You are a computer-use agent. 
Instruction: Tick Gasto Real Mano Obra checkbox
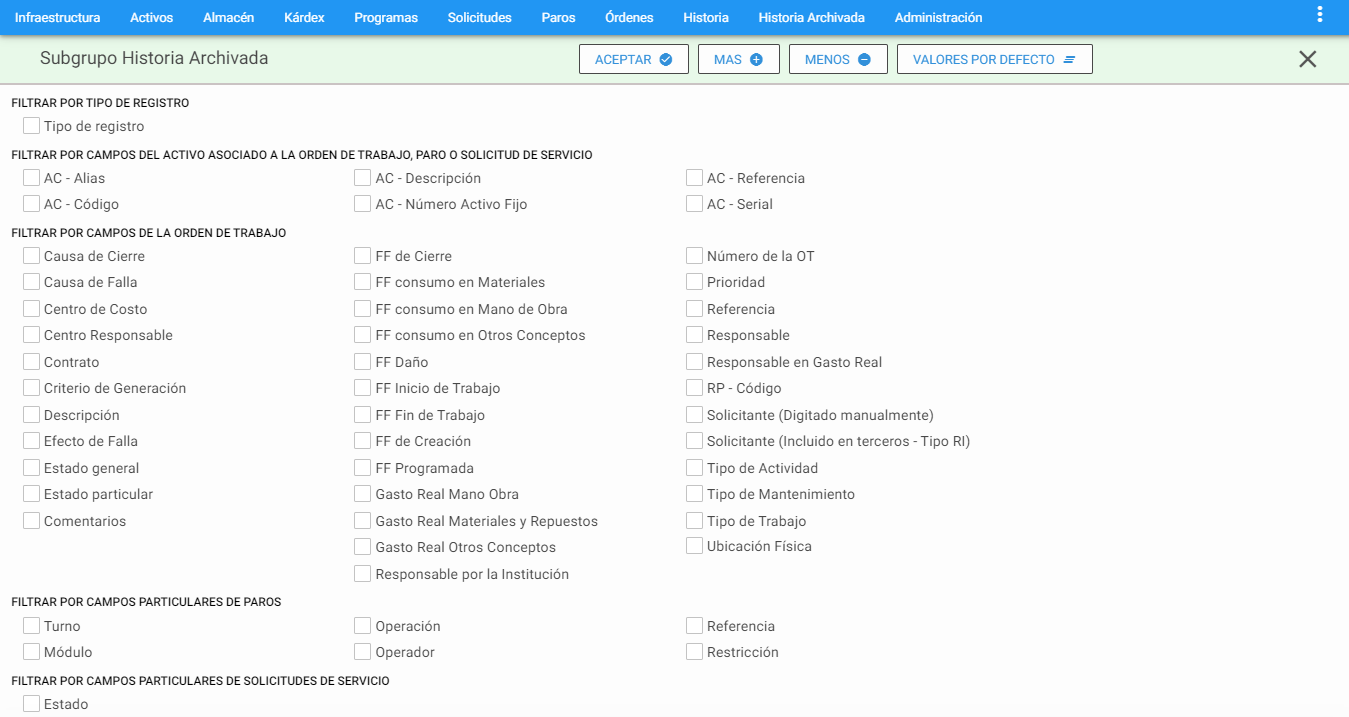click(363, 494)
